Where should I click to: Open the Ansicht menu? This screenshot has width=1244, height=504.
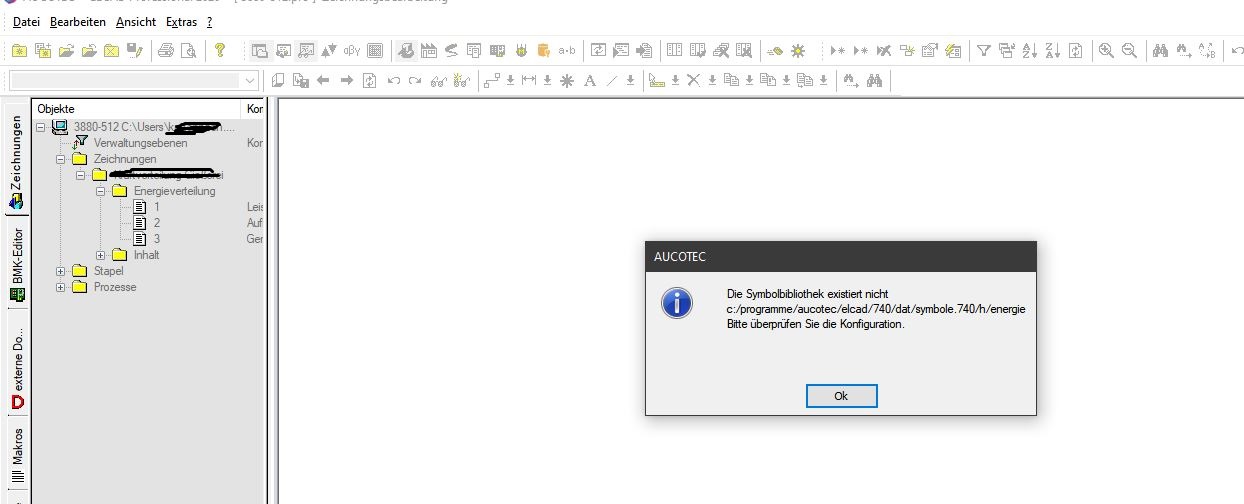coord(136,21)
